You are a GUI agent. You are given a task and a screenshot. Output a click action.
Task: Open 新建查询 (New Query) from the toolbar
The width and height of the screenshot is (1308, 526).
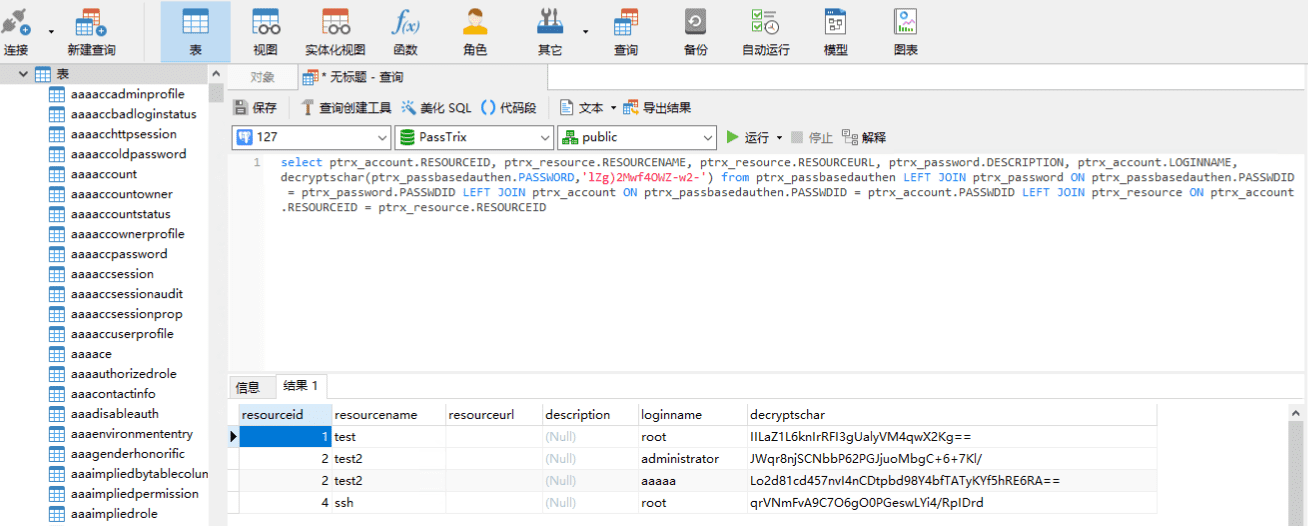coord(90,30)
